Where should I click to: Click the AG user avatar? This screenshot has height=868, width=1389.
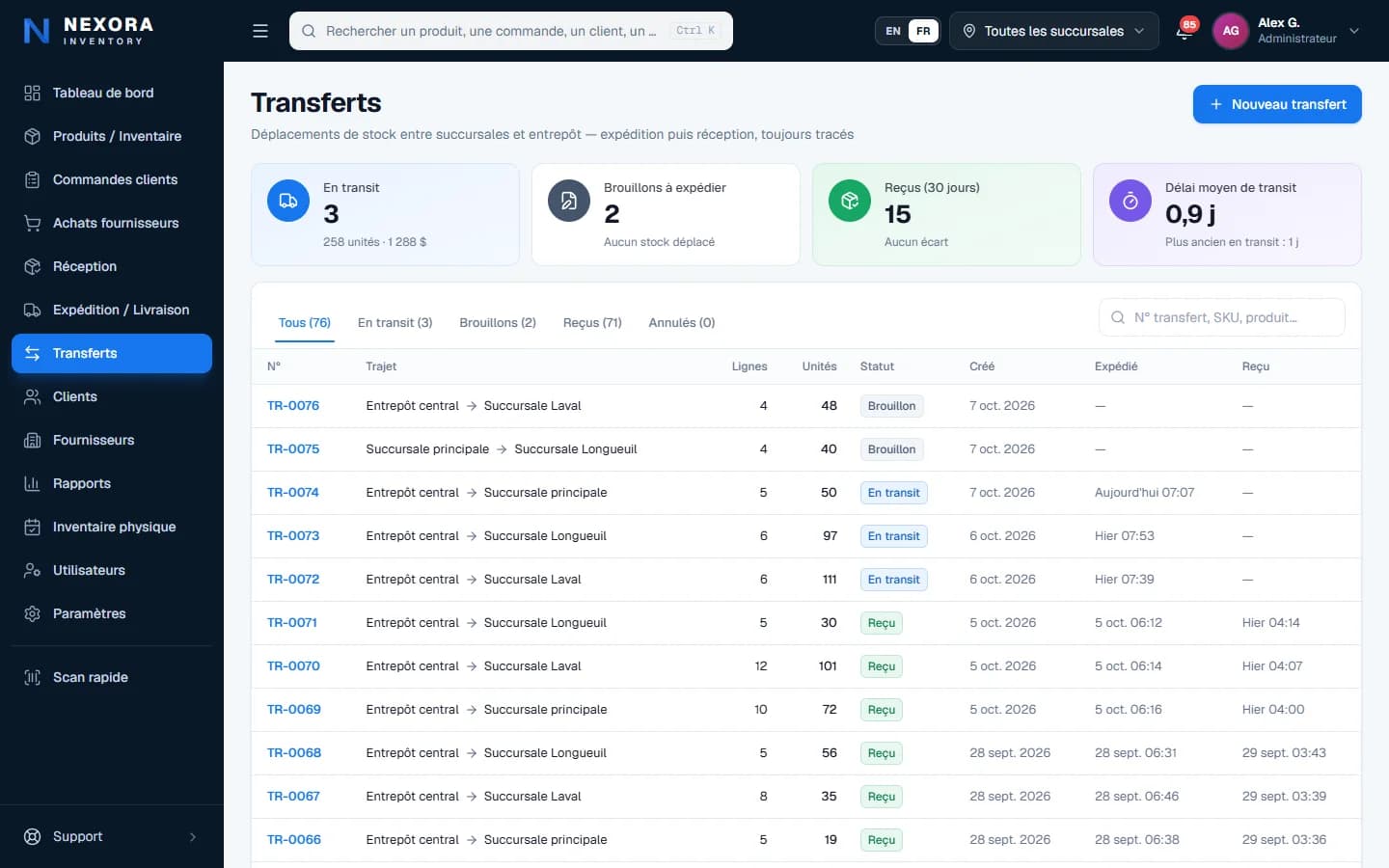[1231, 31]
